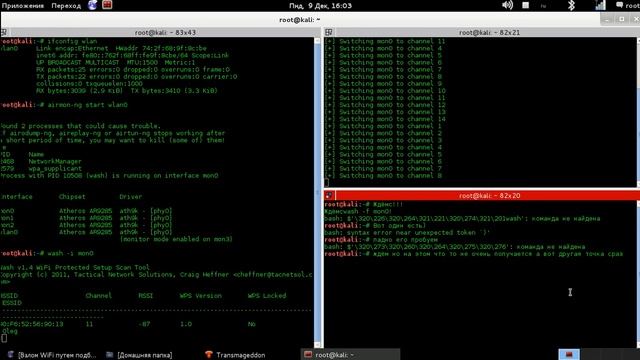The height and width of the screenshot is (360, 640).
Task: Click 'WPS Locked' column header
Action: point(267,296)
